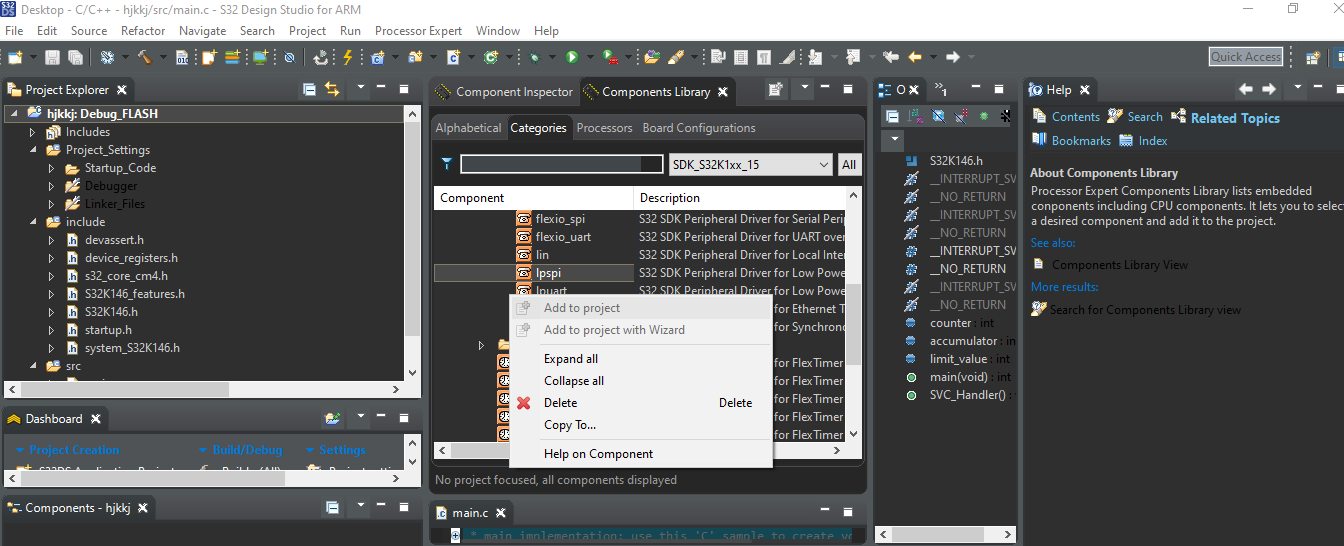
Task: Open Components Library view menu arrow
Action: tap(805, 88)
